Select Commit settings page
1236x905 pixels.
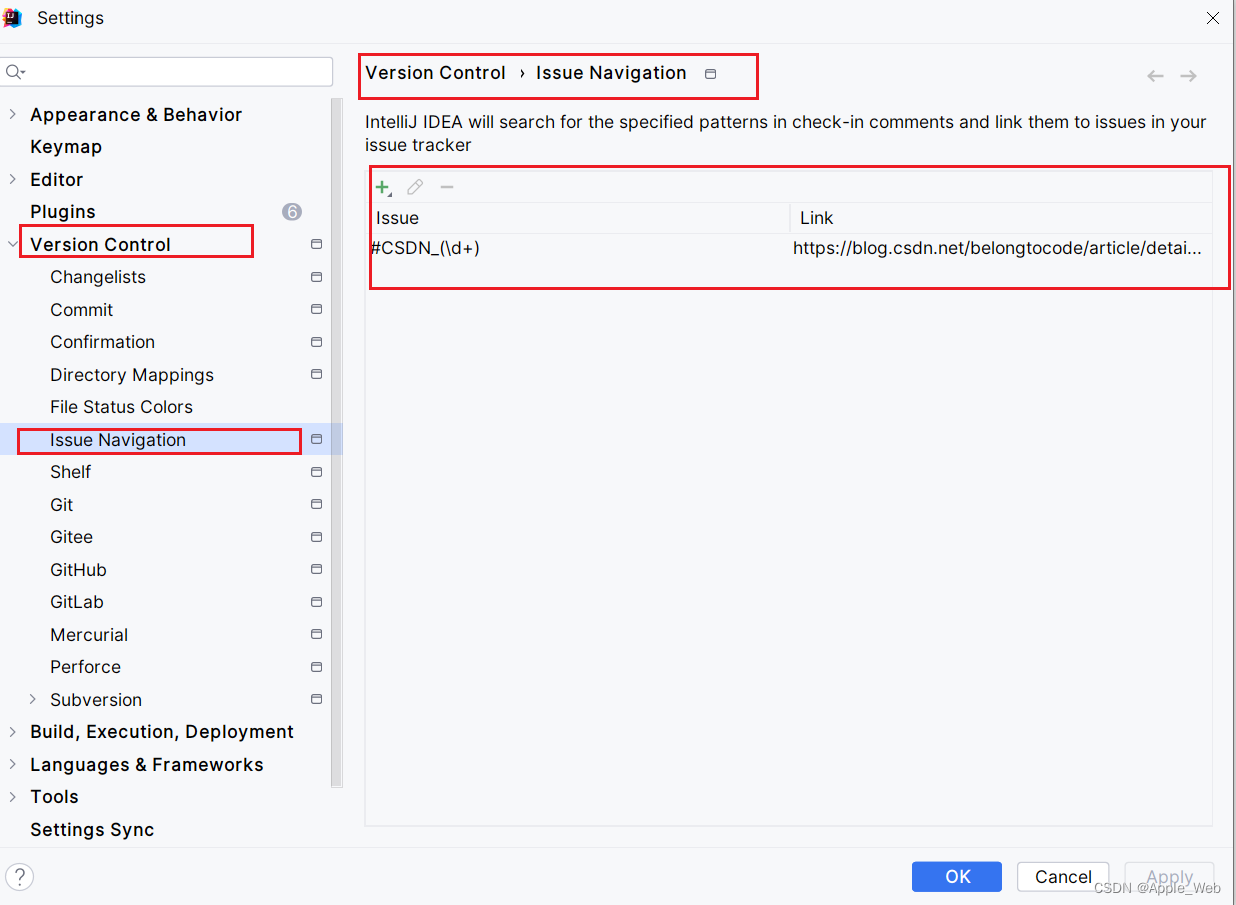[x=82, y=310]
